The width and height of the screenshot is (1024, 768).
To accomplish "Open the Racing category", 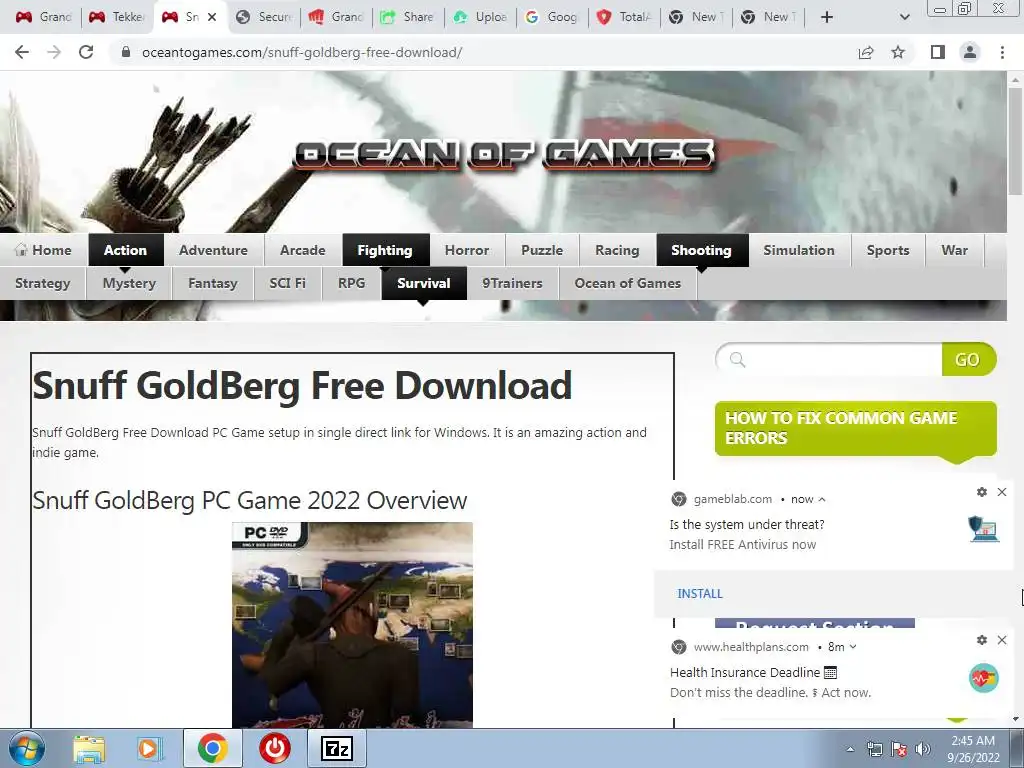I will click(617, 250).
